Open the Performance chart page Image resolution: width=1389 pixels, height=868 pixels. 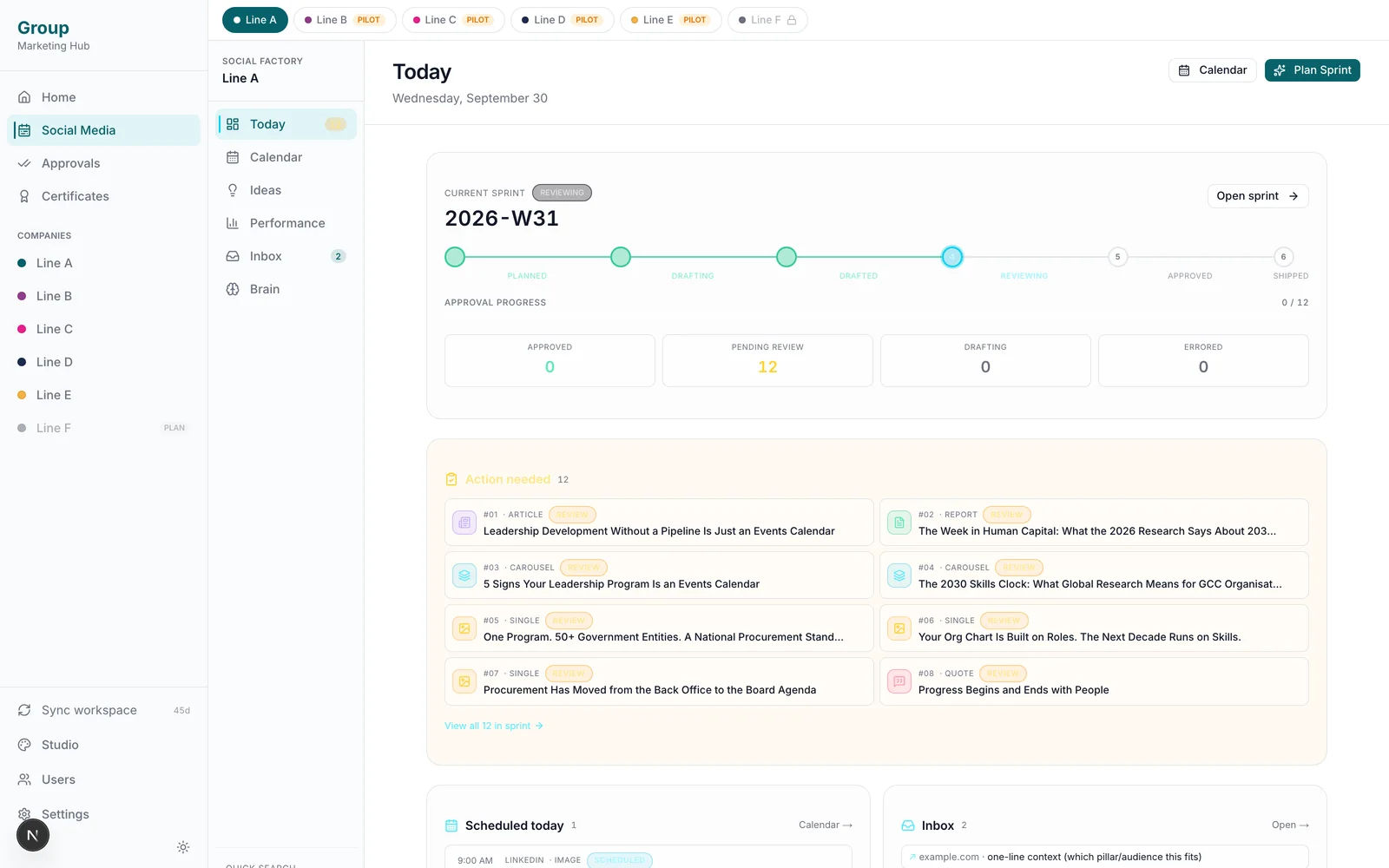[286, 223]
